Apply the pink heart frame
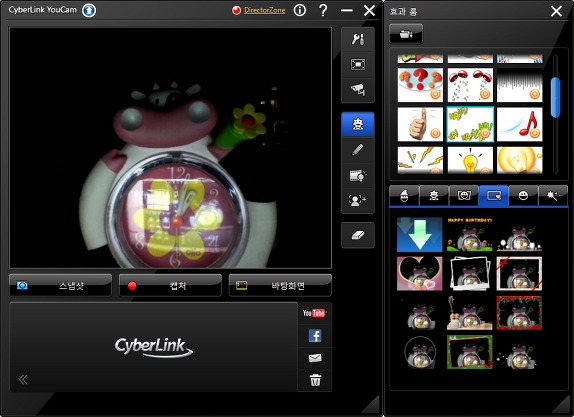 (x=420, y=273)
